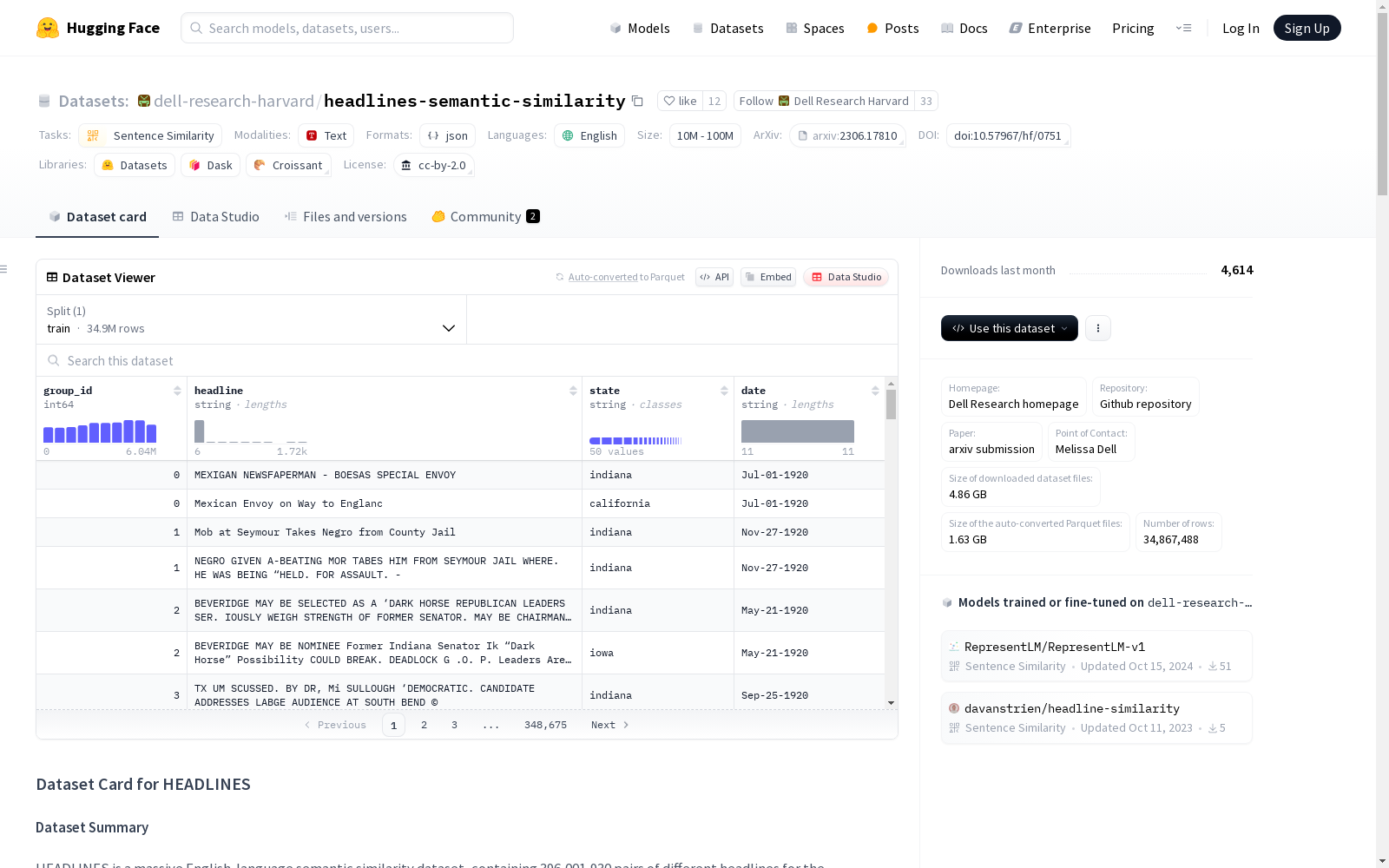Click the English language tag

pos(589,135)
